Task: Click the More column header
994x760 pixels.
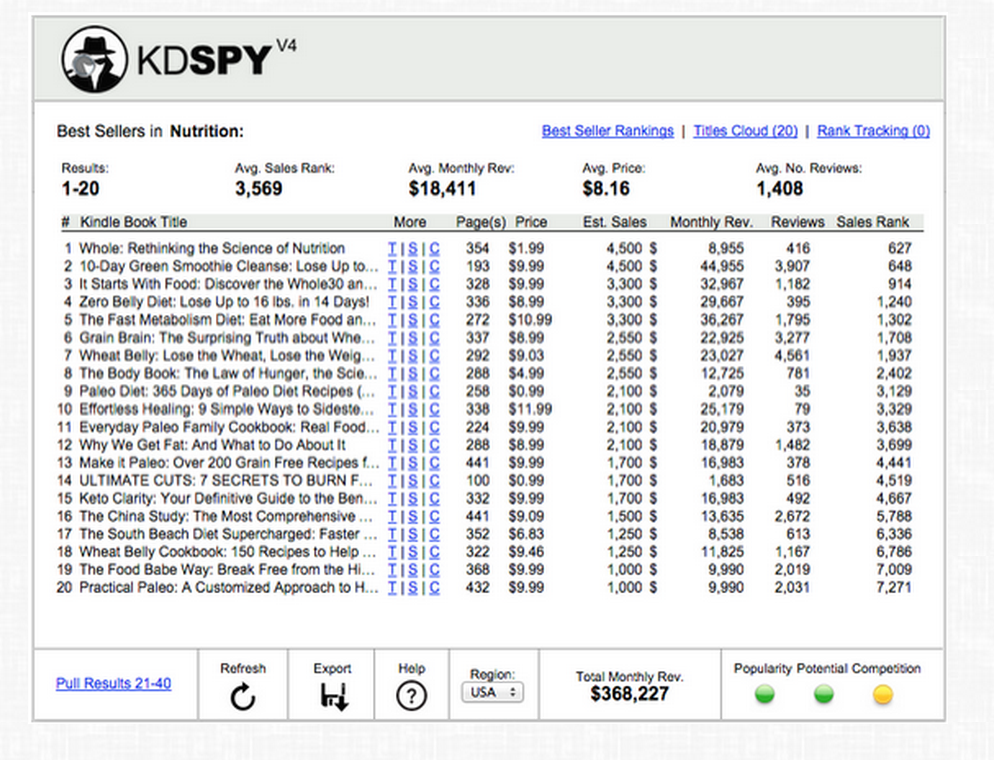Action: pos(410,222)
